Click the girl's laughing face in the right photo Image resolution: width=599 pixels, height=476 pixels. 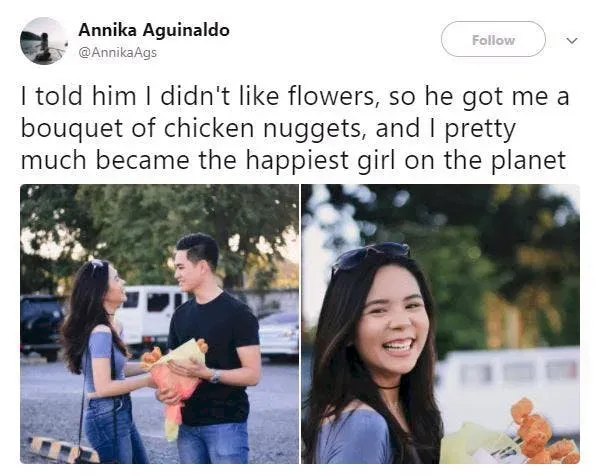393,321
